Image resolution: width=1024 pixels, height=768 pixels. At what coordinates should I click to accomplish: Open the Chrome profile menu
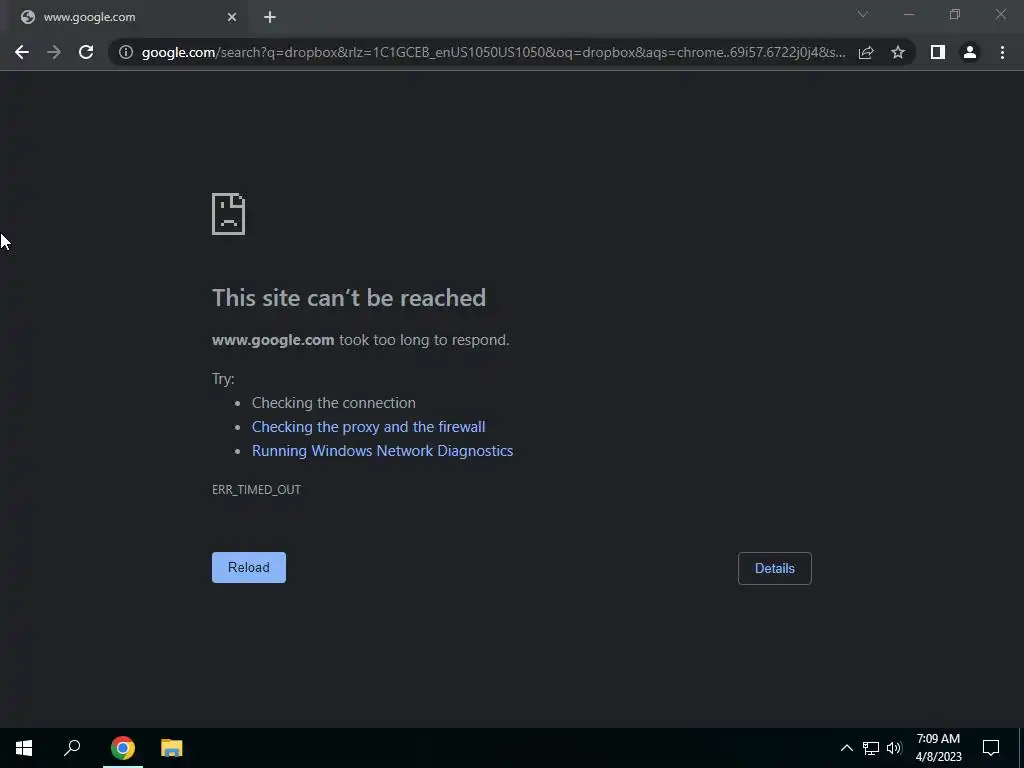tap(970, 52)
